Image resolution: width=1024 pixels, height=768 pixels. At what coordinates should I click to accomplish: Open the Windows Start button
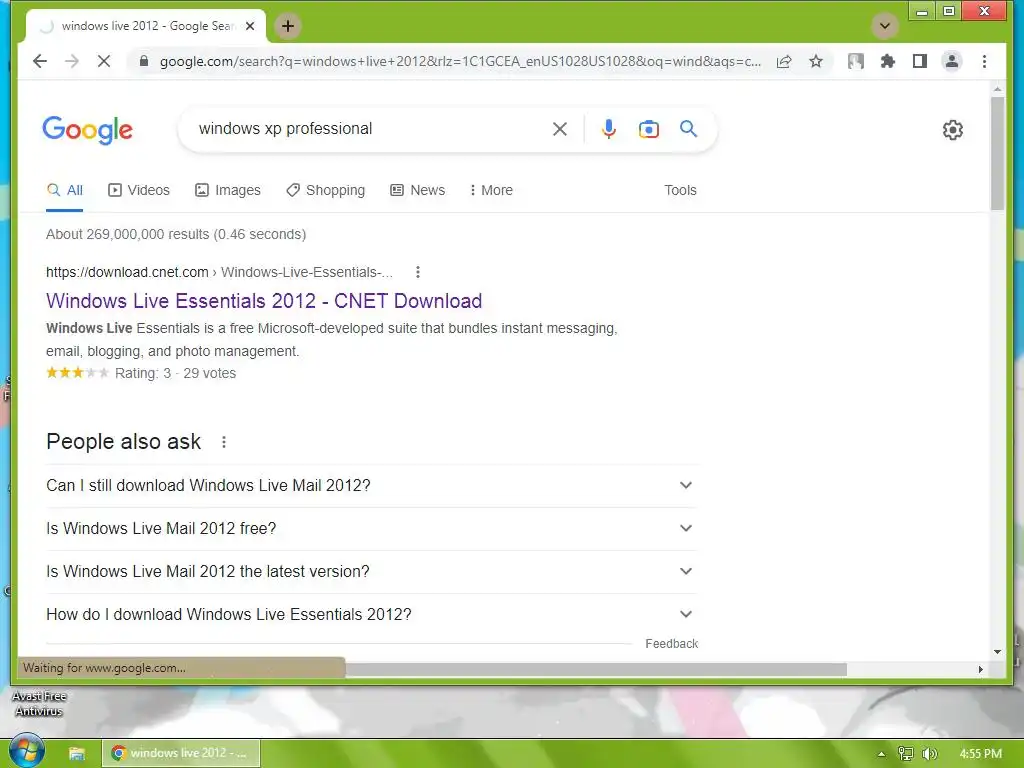point(26,751)
